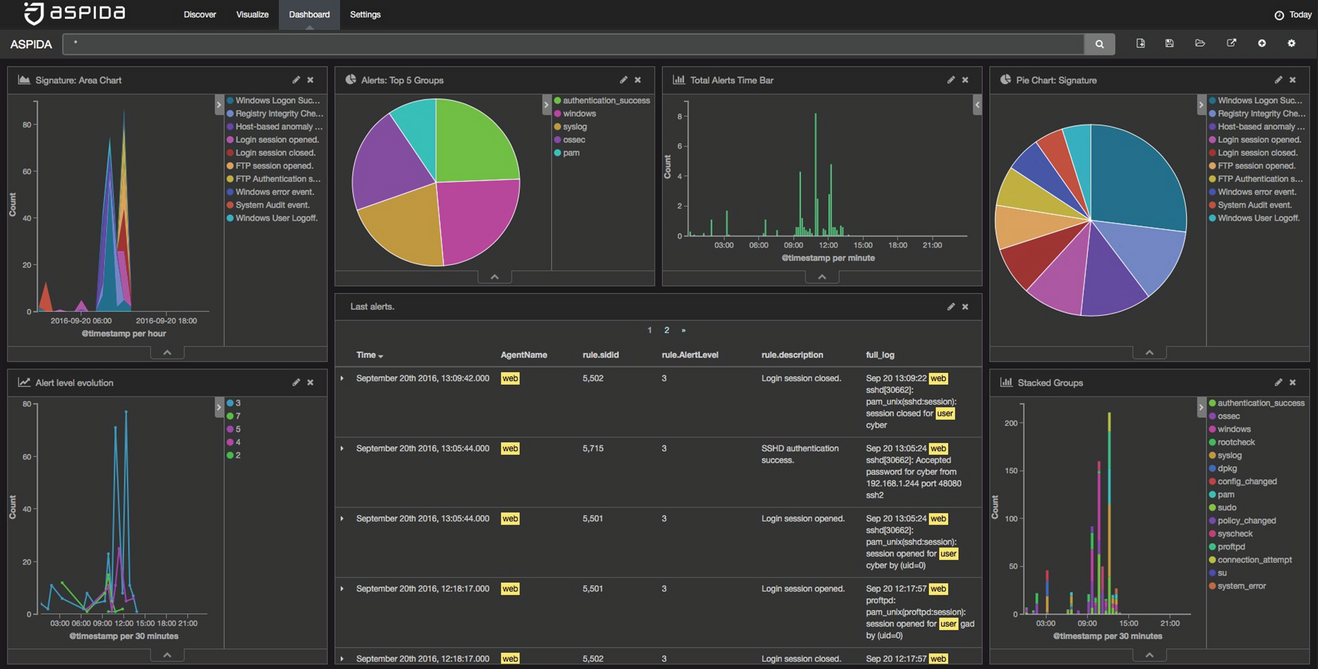Edit the Last alerts panel
The image size is (1318, 669).
click(951, 307)
